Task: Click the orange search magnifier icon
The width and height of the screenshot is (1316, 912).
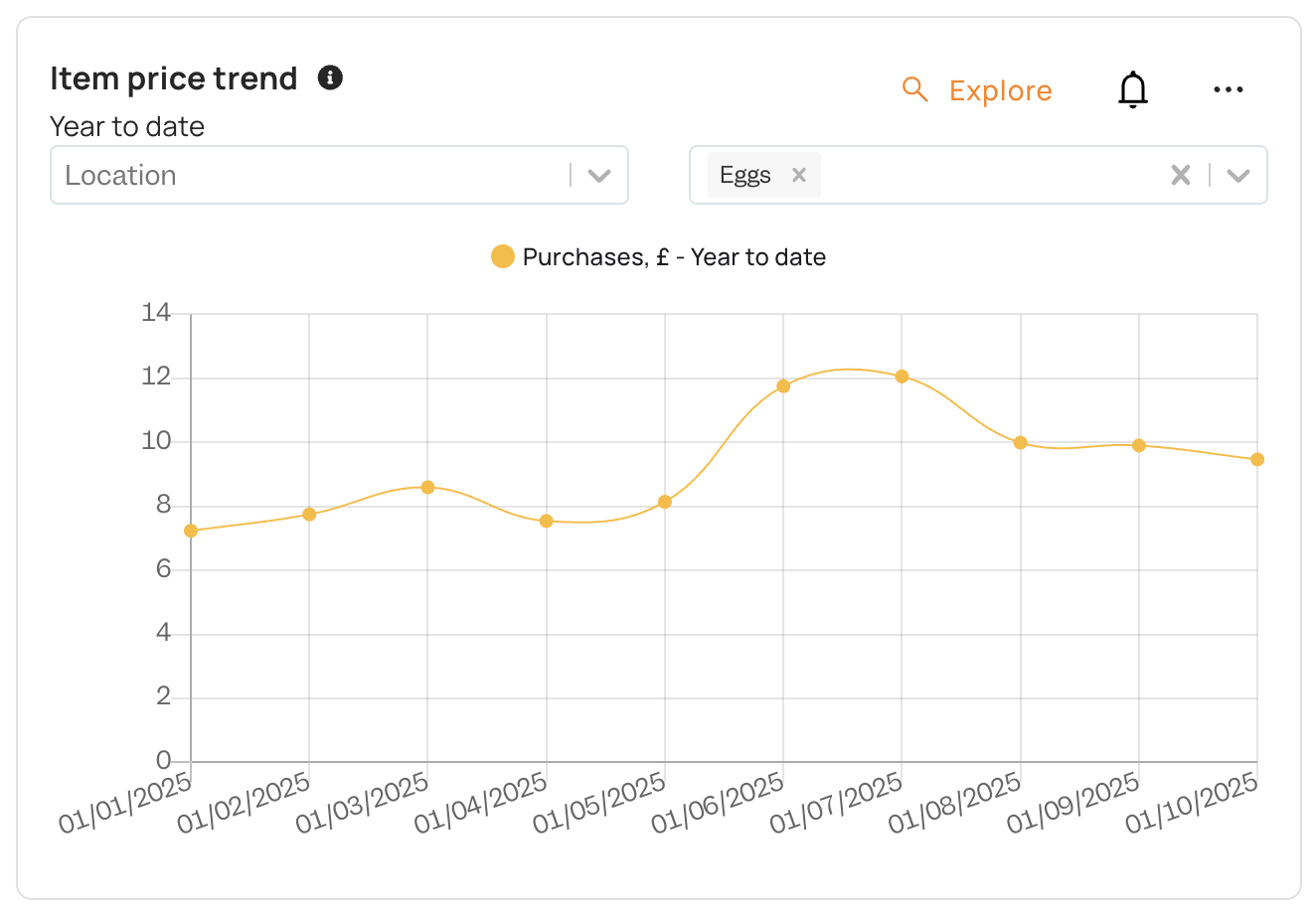Action: pyautogui.click(x=914, y=89)
